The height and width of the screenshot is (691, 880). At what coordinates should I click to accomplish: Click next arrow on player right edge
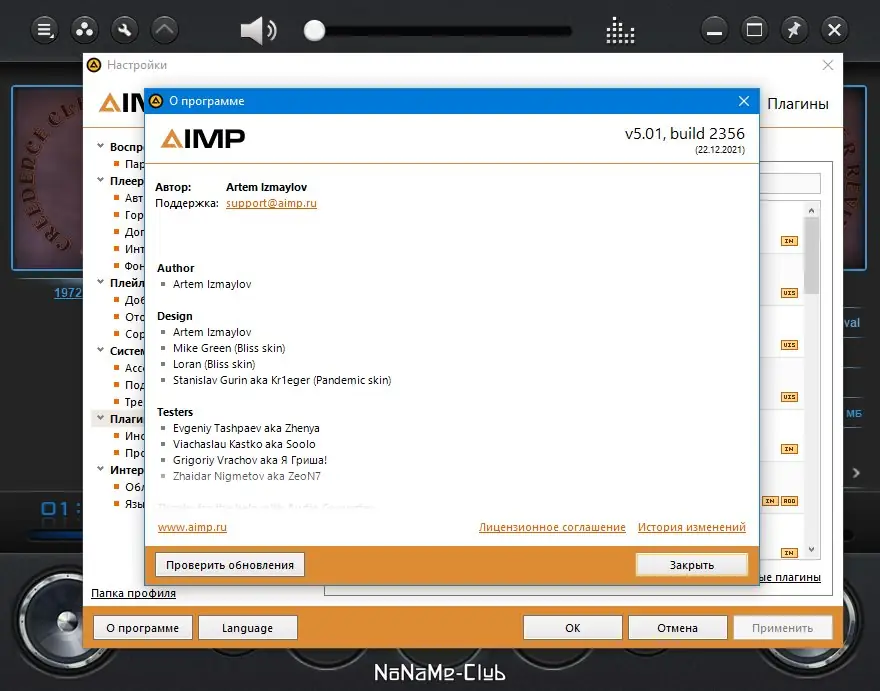tap(856, 473)
